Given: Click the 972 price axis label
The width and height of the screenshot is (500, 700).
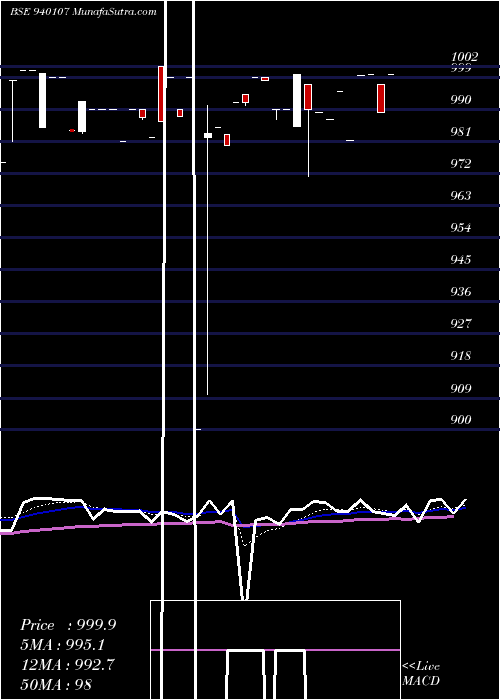Looking at the screenshot, I should coord(461,164).
